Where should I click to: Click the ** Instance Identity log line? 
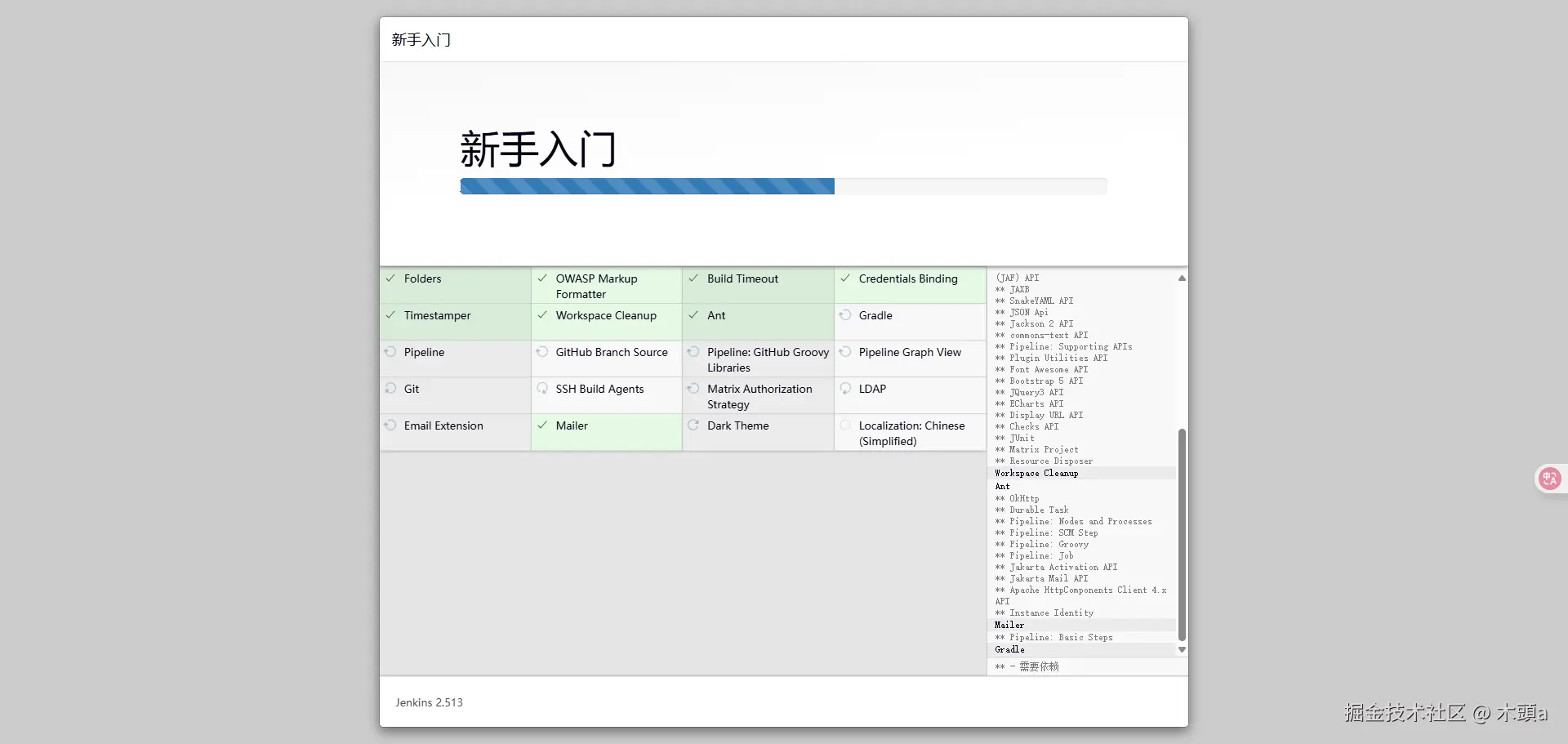[x=1044, y=613]
